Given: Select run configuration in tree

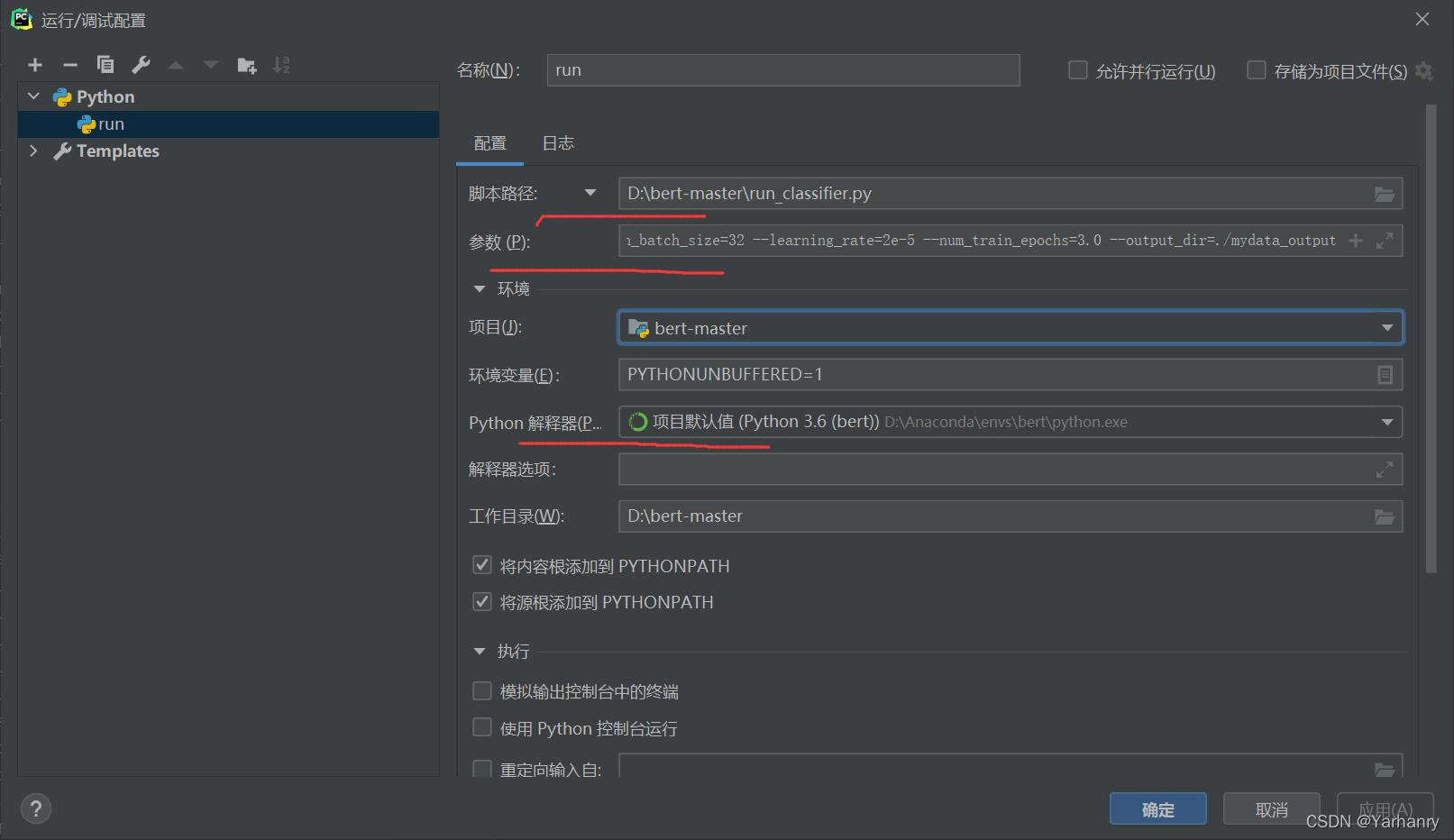Looking at the screenshot, I should [x=228, y=124].
